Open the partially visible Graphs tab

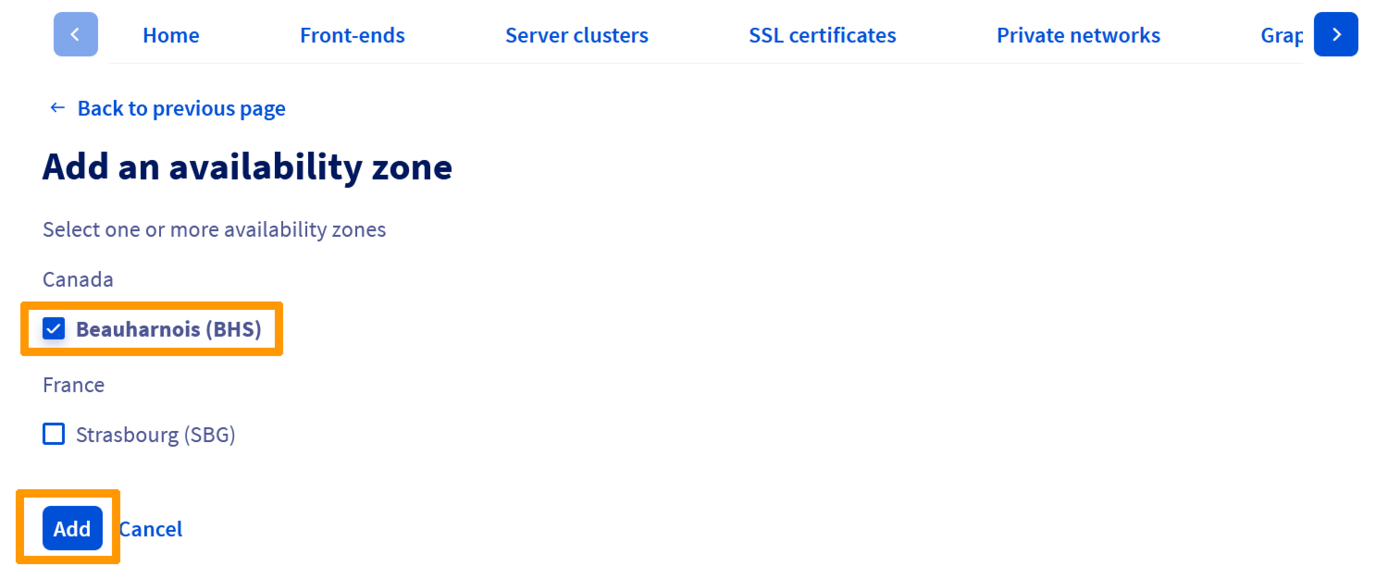pos(1281,35)
